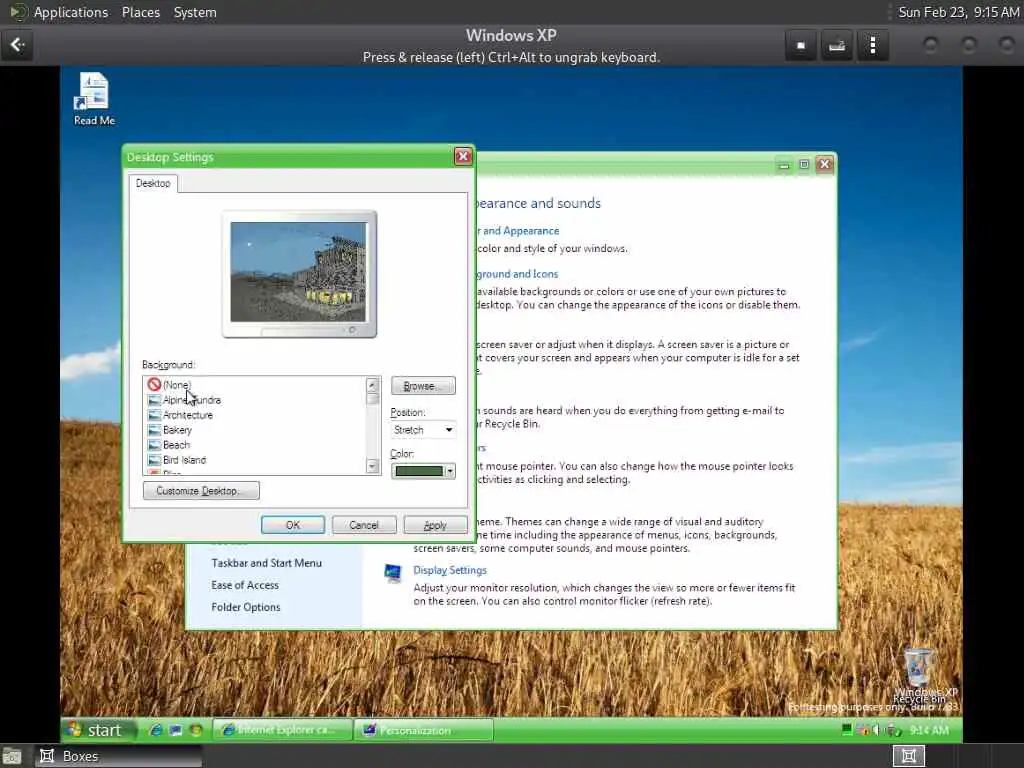Click the Show Desktop Quick Launch icon

[176, 730]
